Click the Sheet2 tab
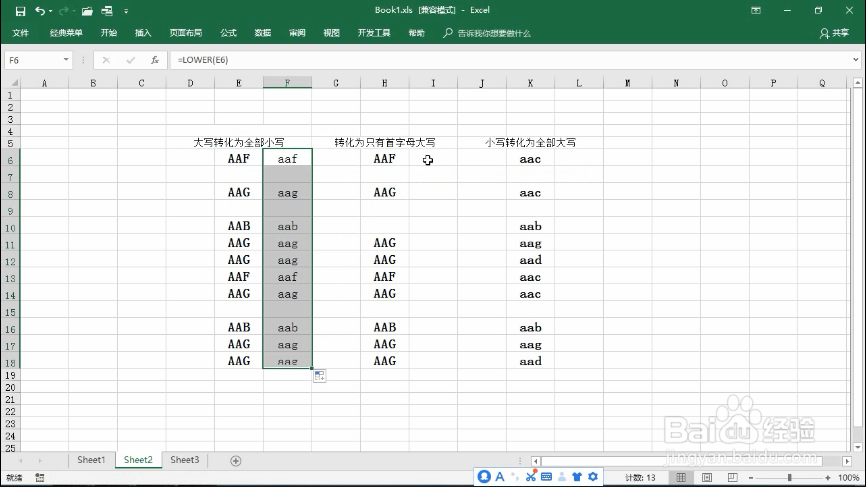866x487 pixels. coord(138,460)
